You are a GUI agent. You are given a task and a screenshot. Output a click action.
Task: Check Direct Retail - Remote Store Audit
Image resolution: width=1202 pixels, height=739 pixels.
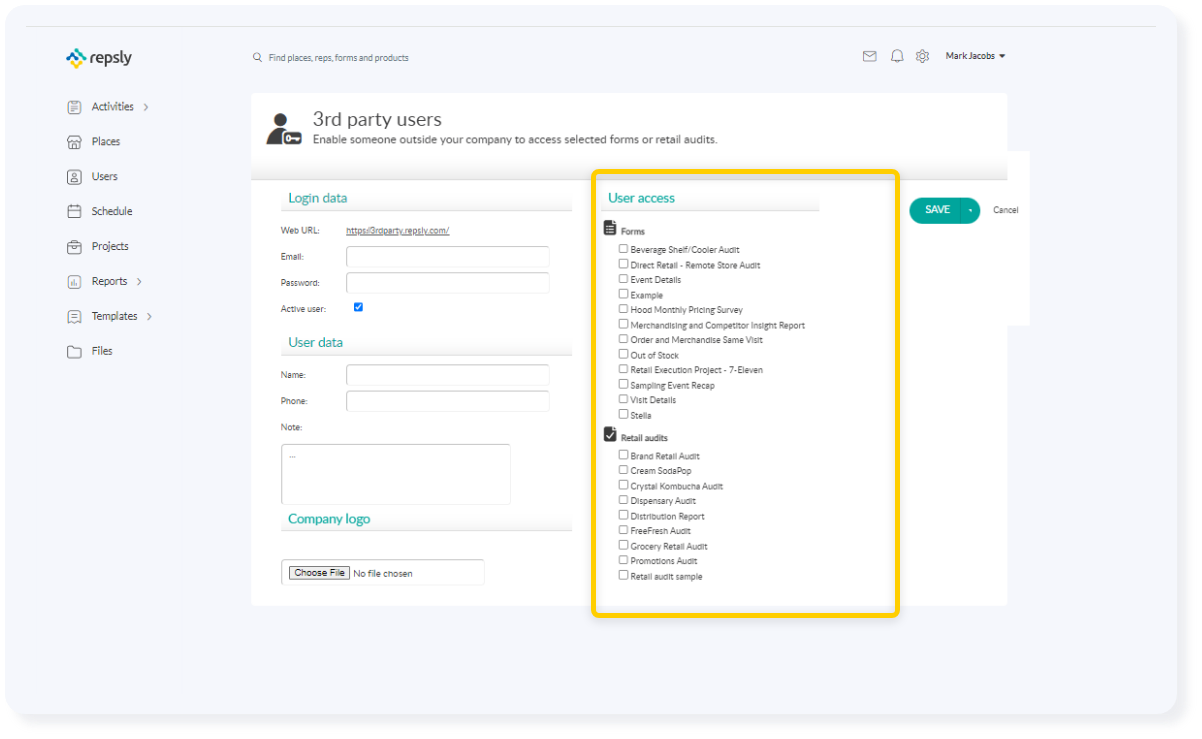tap(624, 264)
